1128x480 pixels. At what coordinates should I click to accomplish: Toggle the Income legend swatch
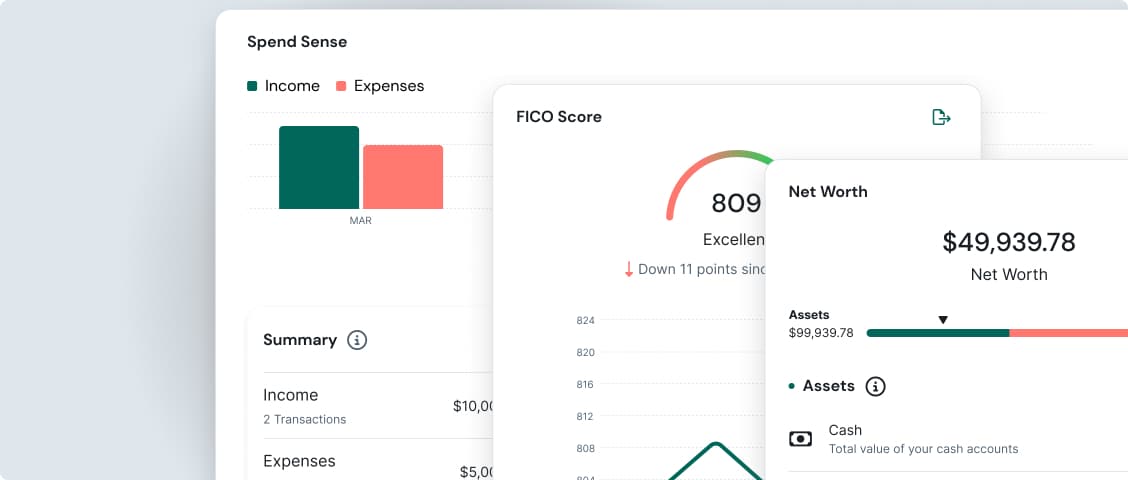[x=252, y=86]
